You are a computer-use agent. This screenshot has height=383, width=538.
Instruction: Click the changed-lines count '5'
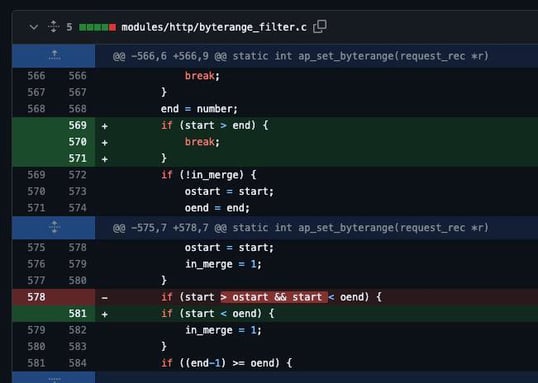tap(69, 27)
